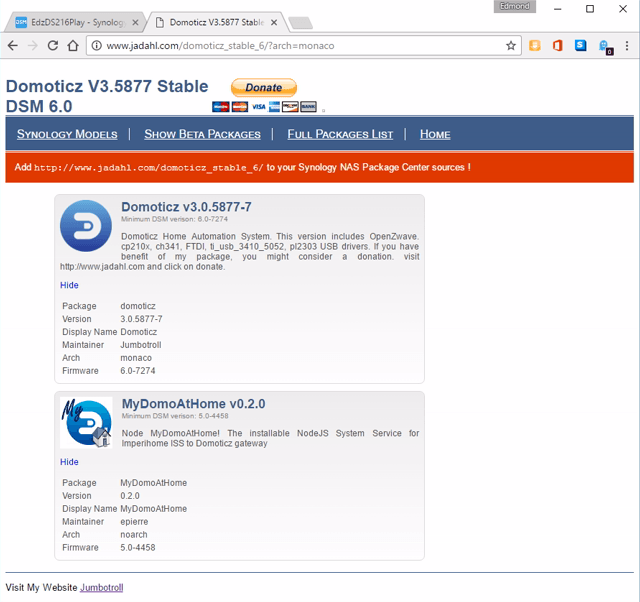Minimize the Chrome window
This screenshot has height=602, width=640.
pyautogui.click(x=558, y=9)
